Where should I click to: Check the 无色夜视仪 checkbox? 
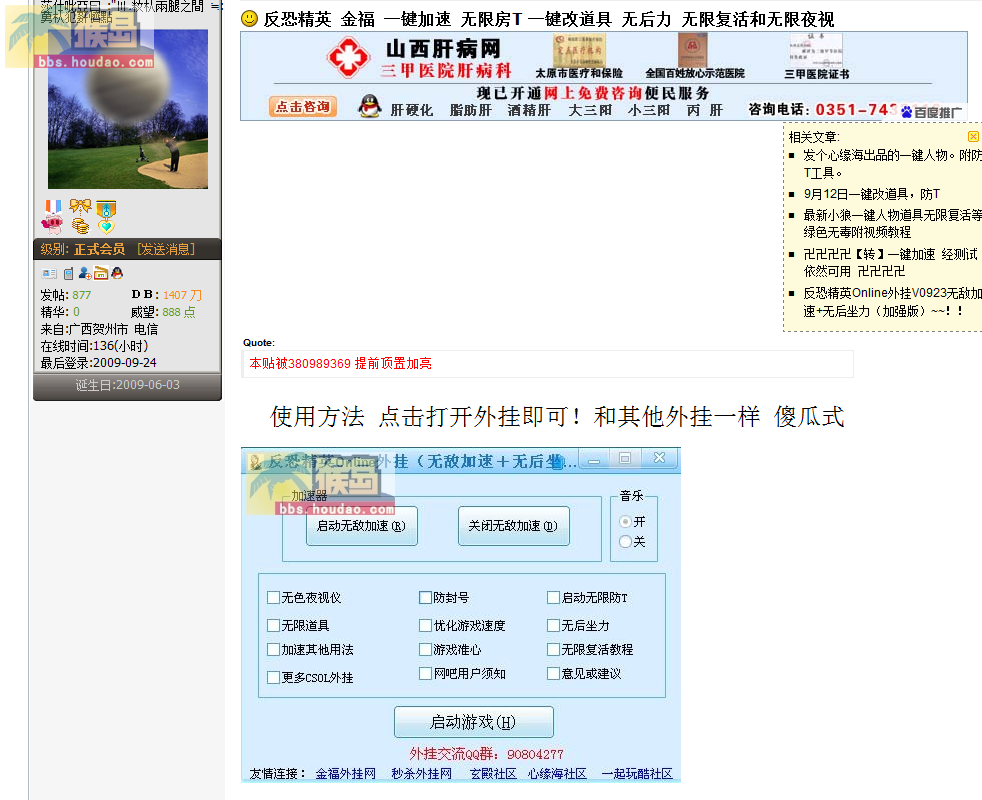(273, 598)
